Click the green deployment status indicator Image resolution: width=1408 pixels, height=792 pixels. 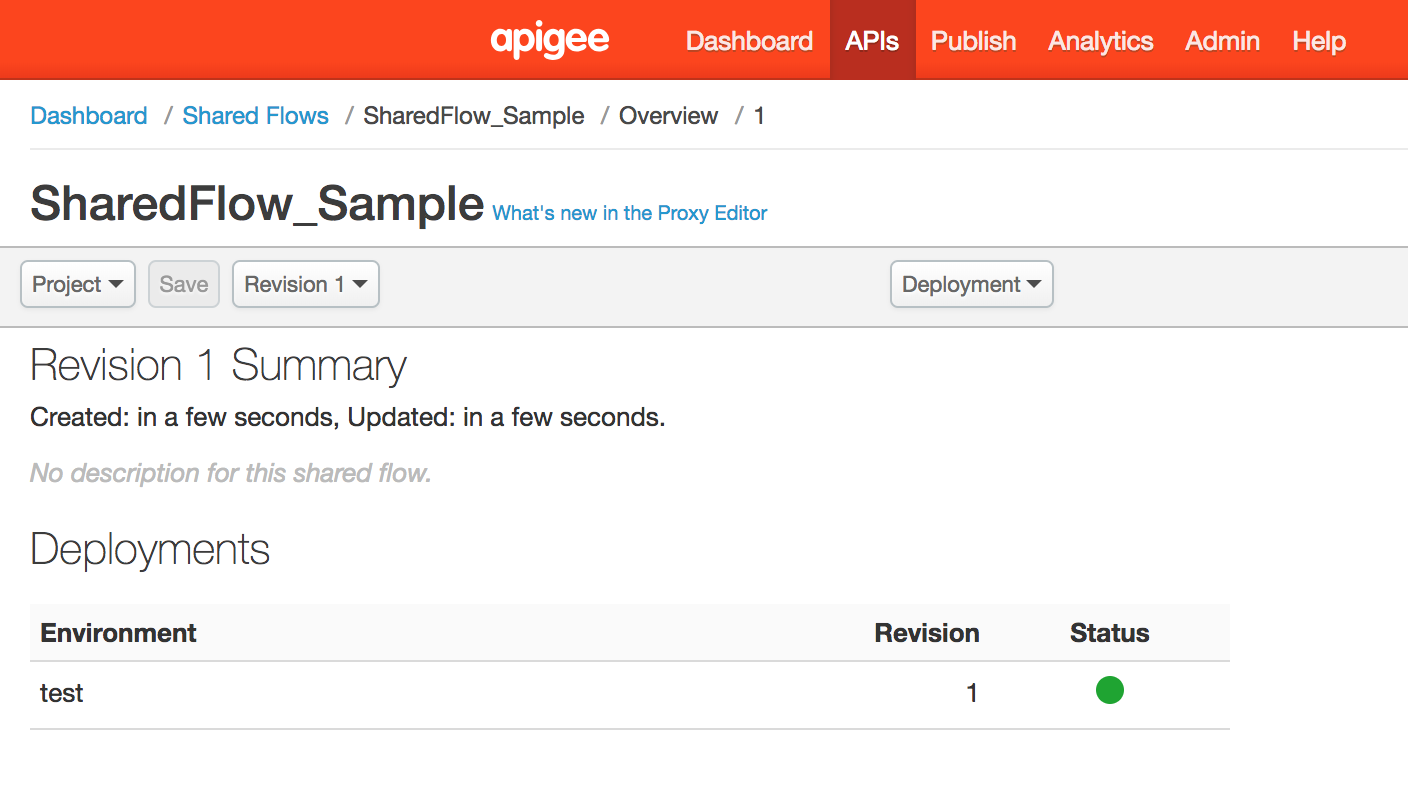click(x=1109, y=690)
